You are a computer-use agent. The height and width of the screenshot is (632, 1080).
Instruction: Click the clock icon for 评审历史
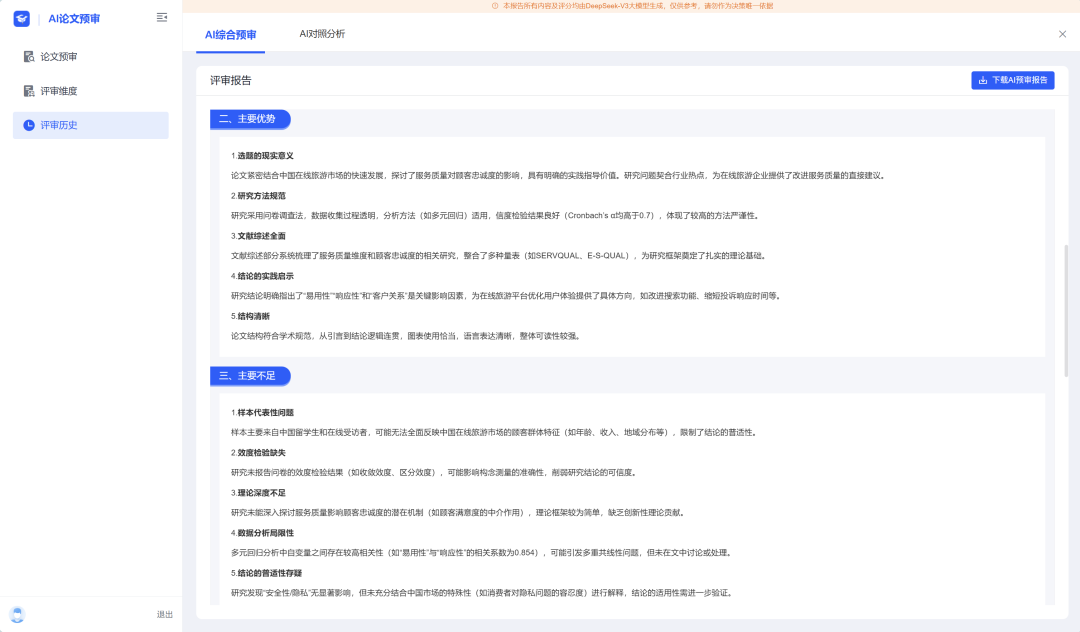coord(29,125)
